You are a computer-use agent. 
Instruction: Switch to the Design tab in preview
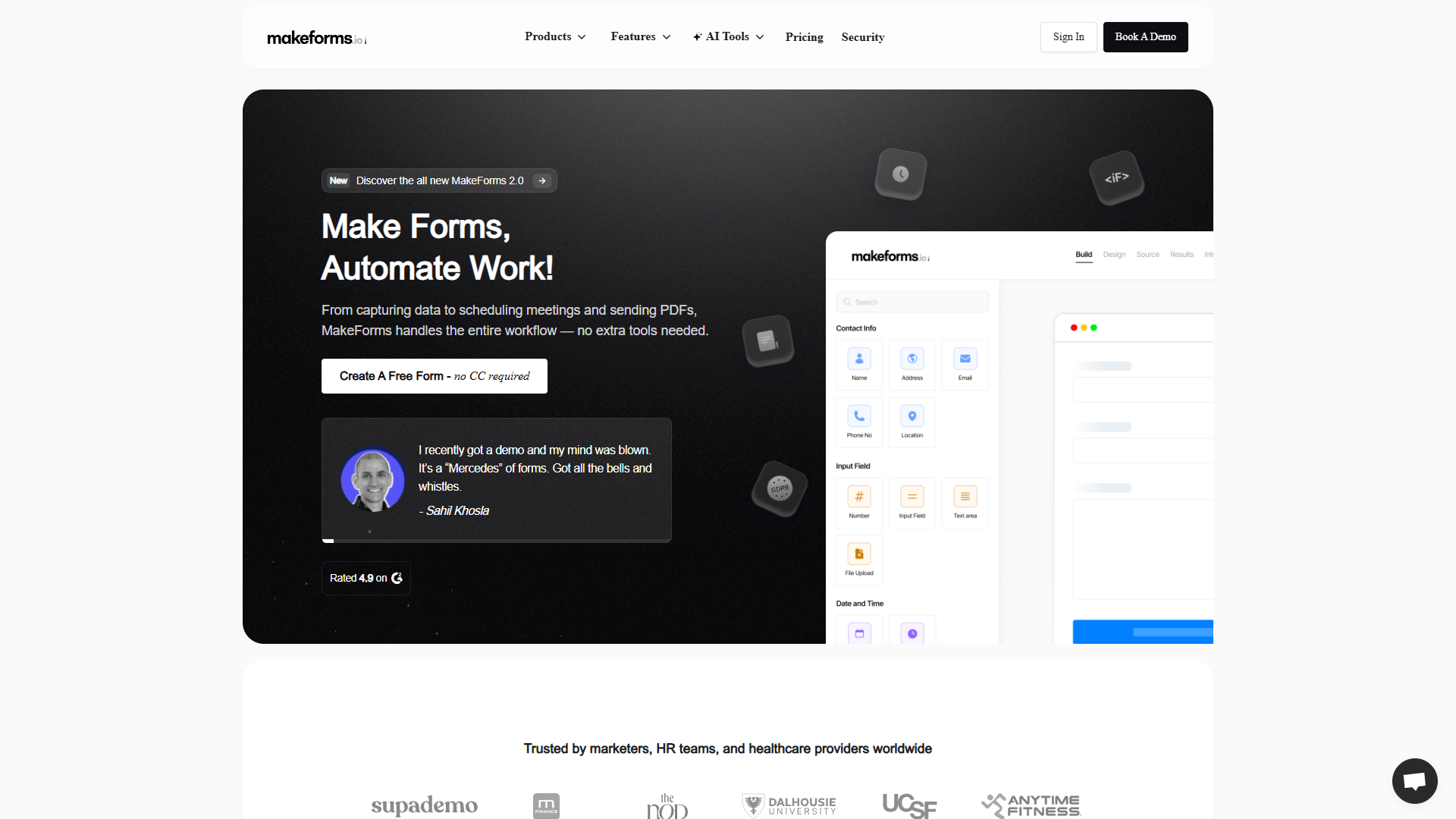1114,255
